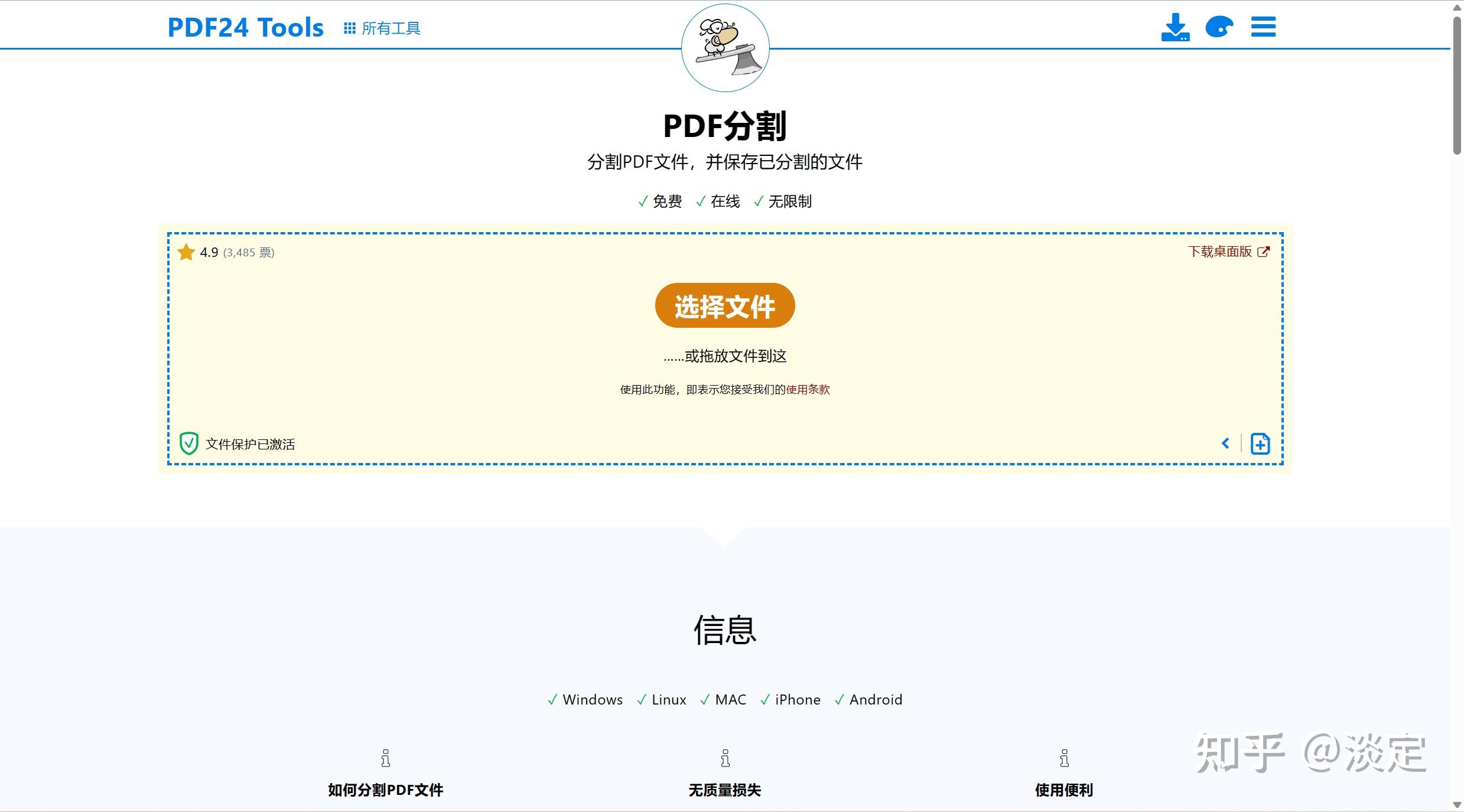The height and width of the screenshot is (812, 1464).
Task: Click the sheep with axe logo
Action: pos(725,48)
